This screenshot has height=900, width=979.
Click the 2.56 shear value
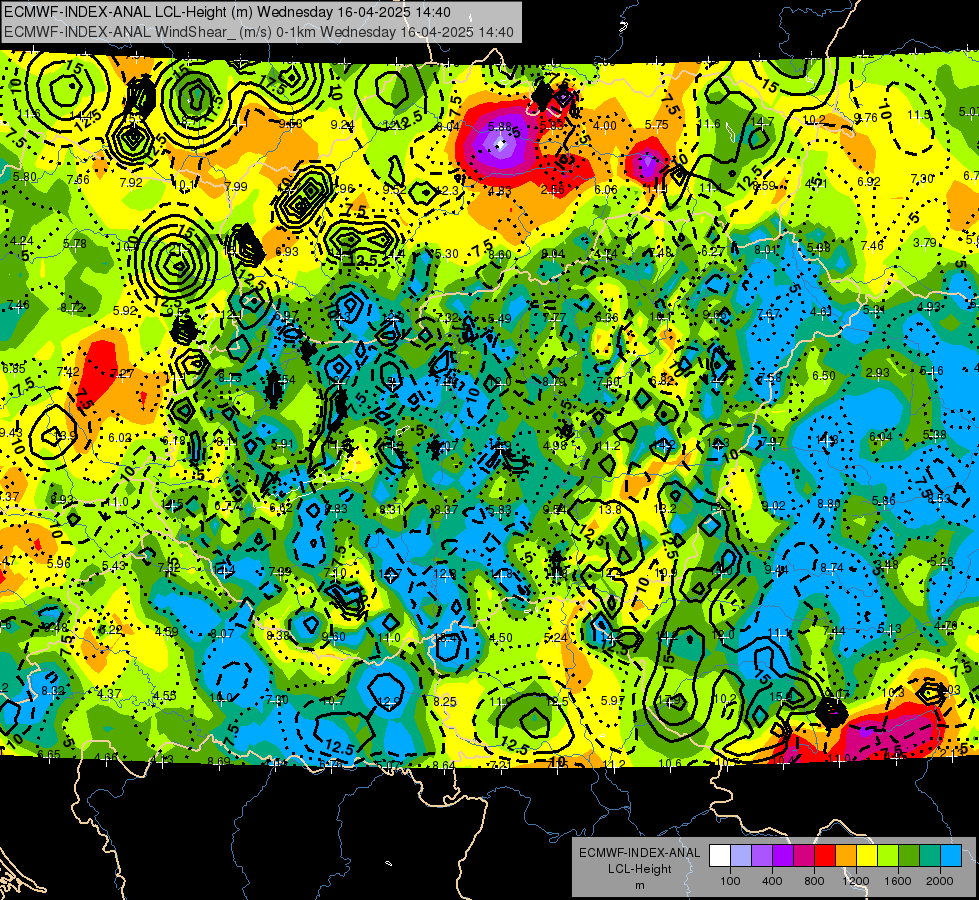[x=553, y=190]
